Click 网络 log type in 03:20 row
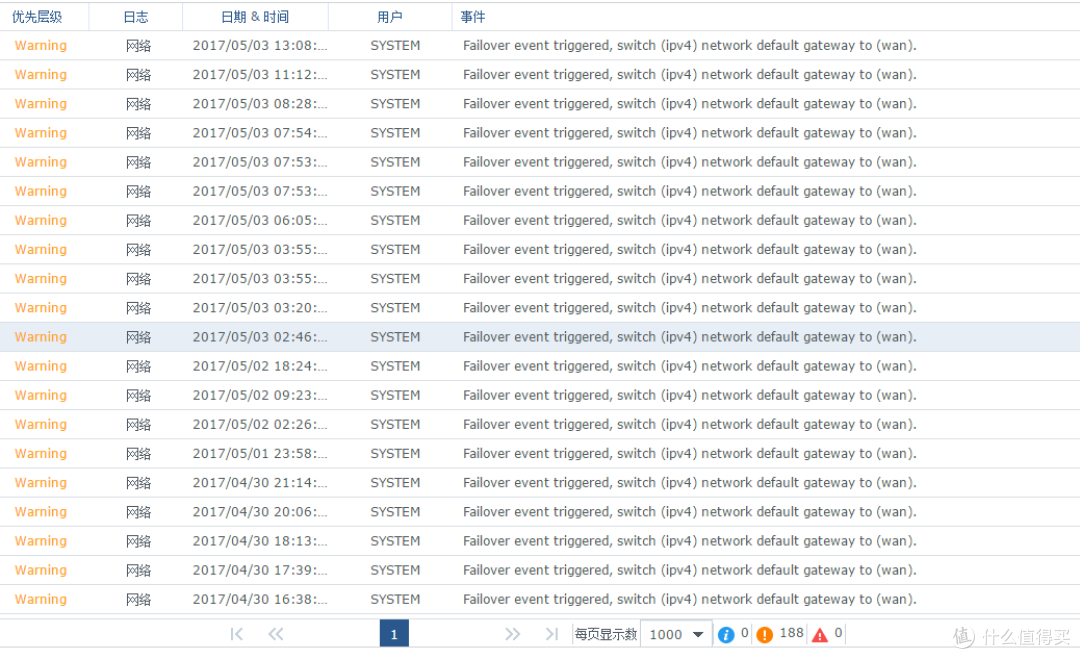1080x659 pixels. point(138,308)
